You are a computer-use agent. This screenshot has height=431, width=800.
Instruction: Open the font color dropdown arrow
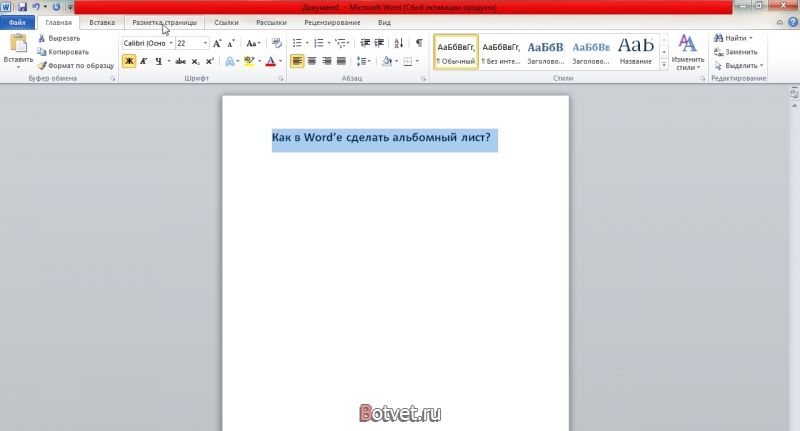280,61
